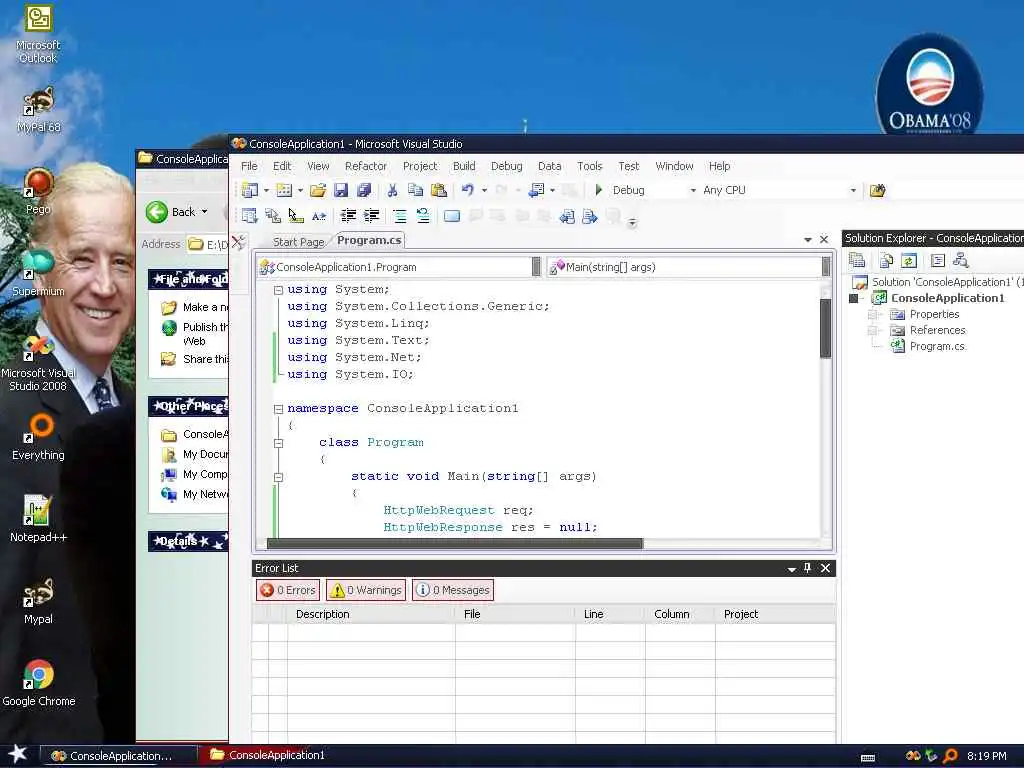Click the Add New Item toolbar icon
Viewport: 1024px width, 768px height.
(x=284, y=190)
